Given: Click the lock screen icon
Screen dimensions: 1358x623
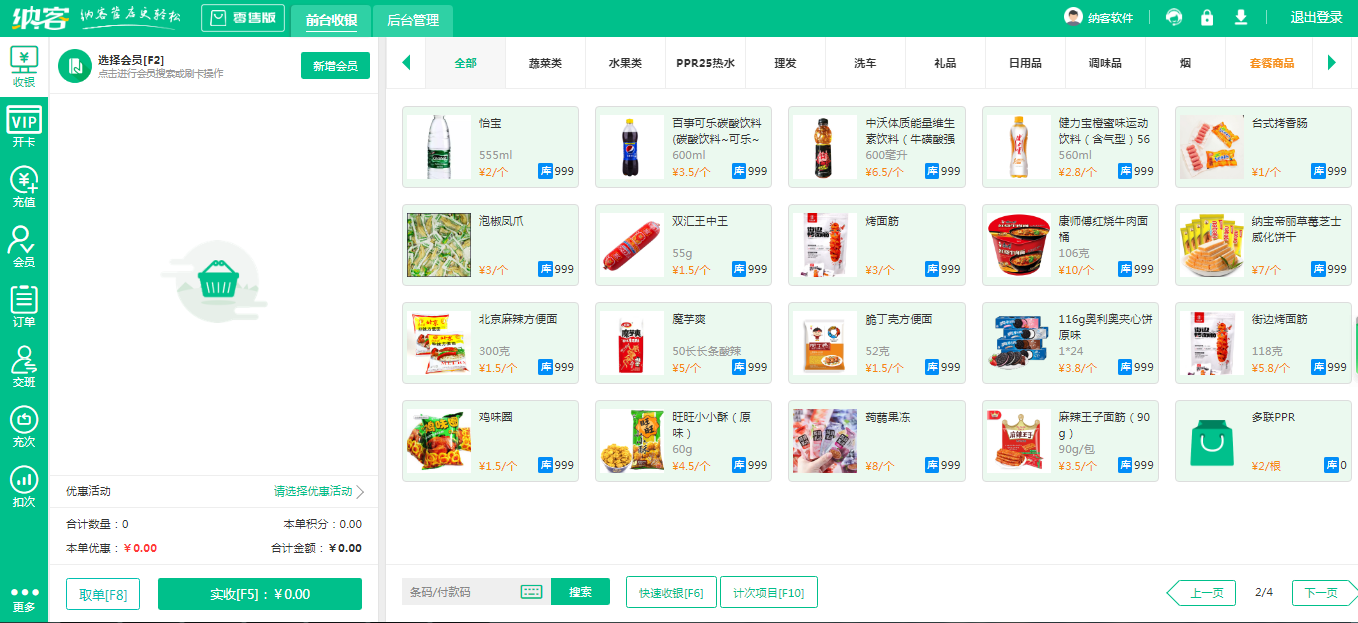Looking at the screenshot, I should pos(1207,17).
